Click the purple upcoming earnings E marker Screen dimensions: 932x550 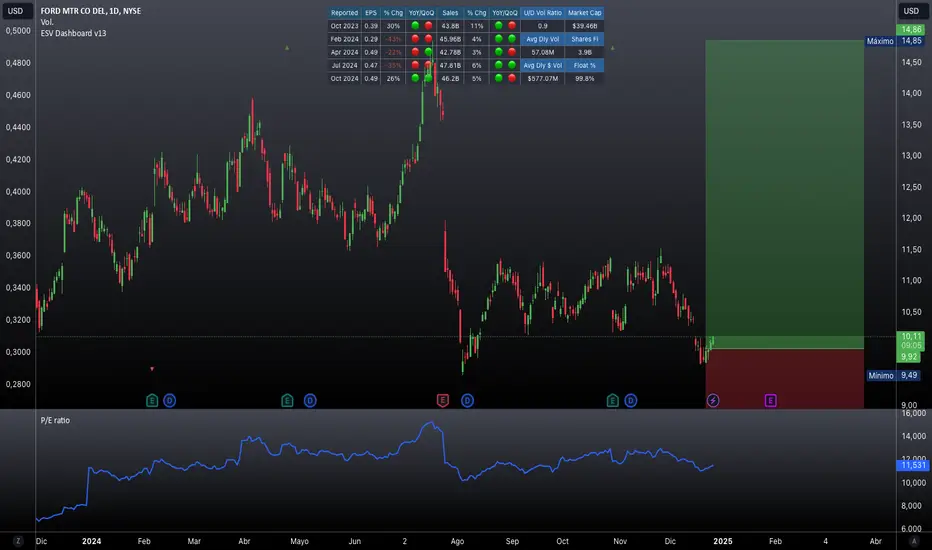(x=770, y=400)
